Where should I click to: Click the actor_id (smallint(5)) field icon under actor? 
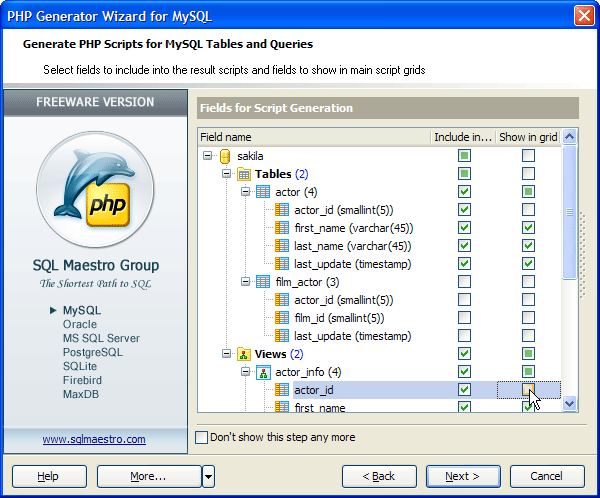[282, 210]
